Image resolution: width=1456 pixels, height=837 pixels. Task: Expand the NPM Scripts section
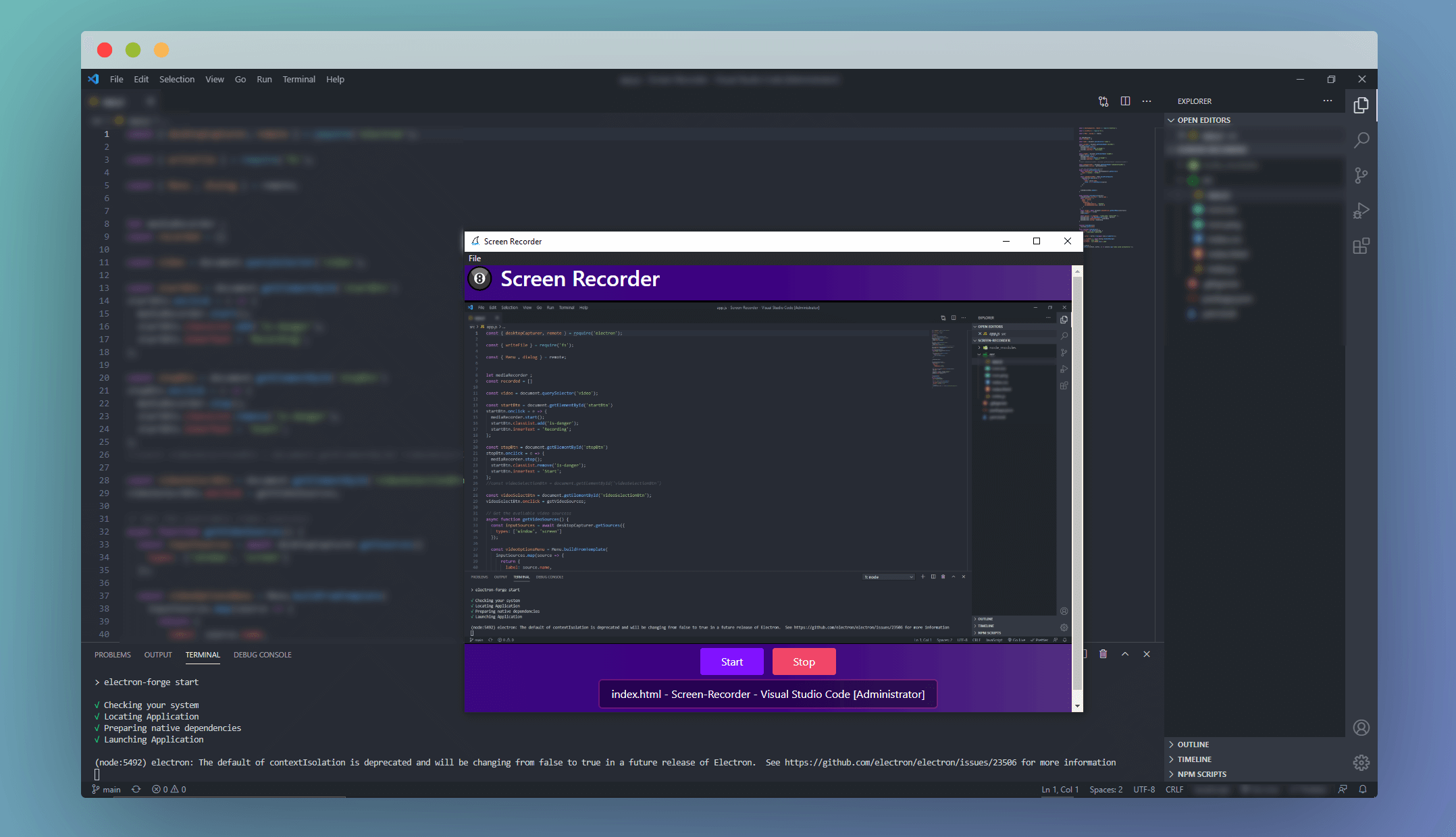click(1201, 774)
